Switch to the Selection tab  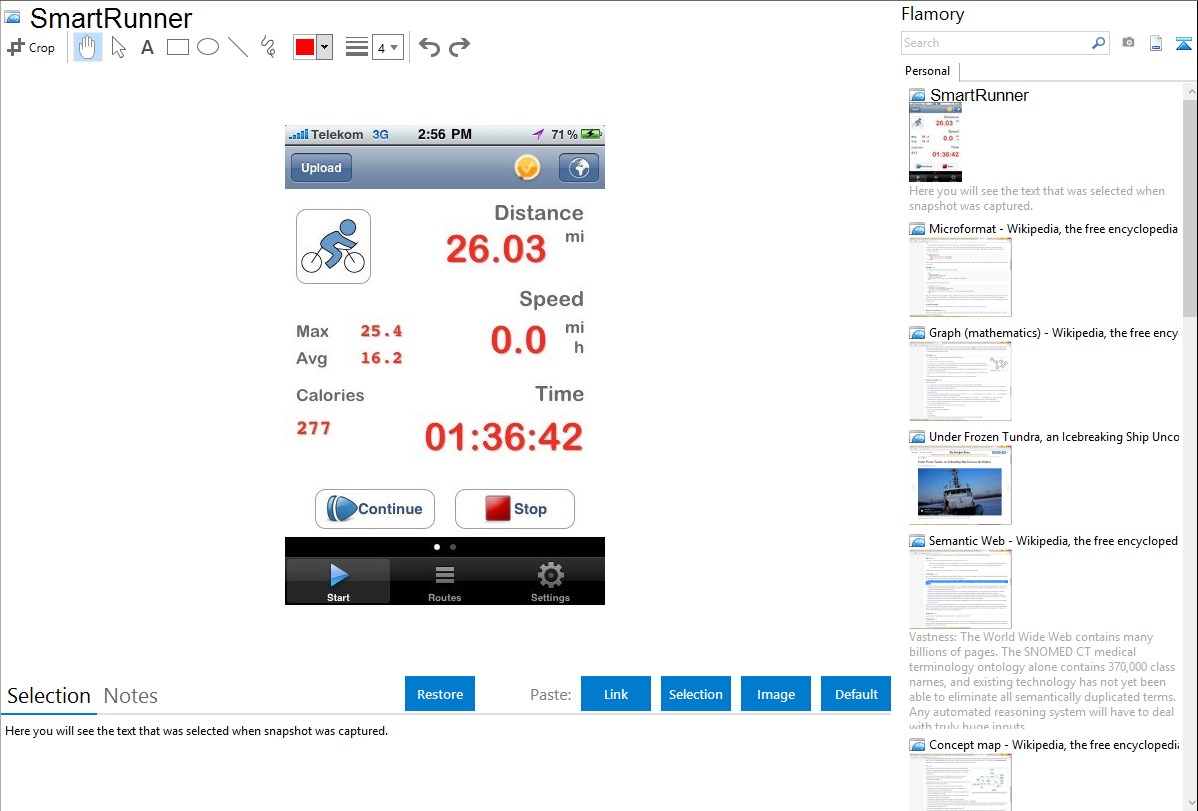click(49, 696)
